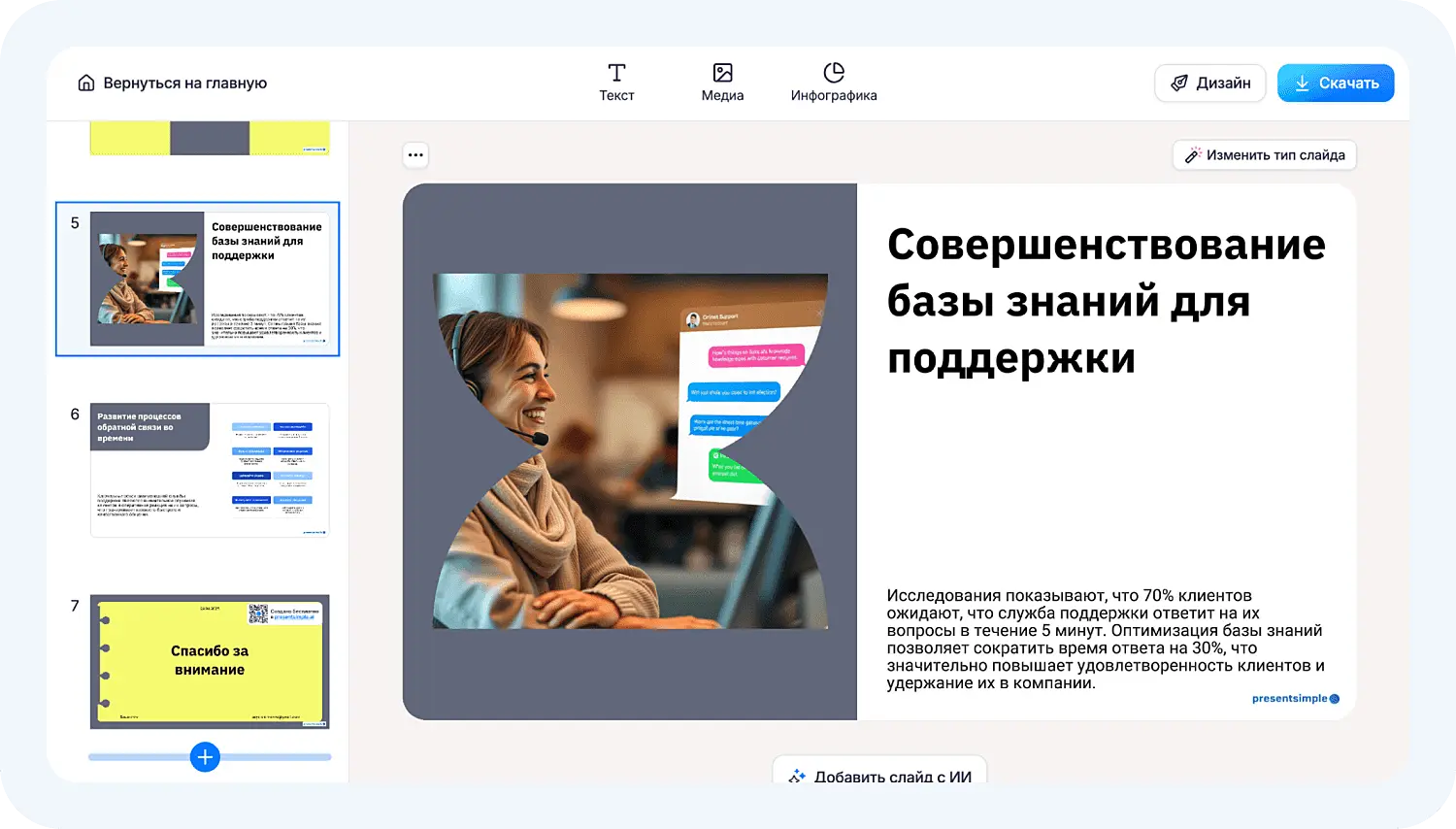Click the Вернуться на главную link text
The image size is (1456, 829).
[184, 83]
